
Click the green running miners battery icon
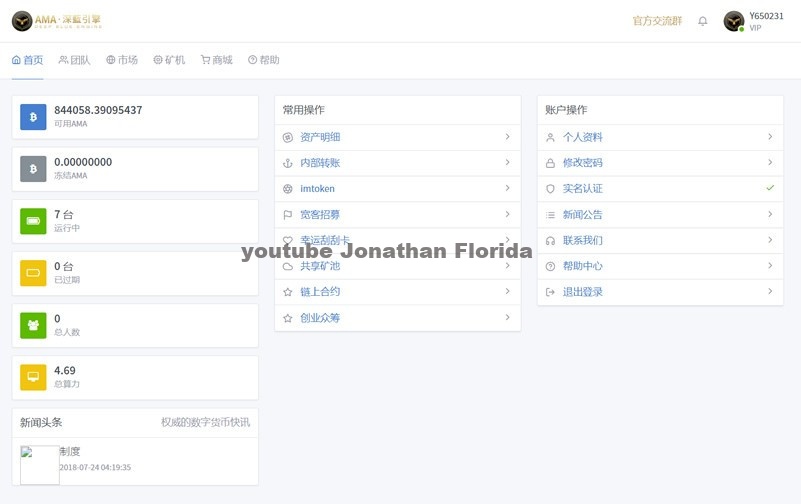pyautogui.click(x=33, y=221)
